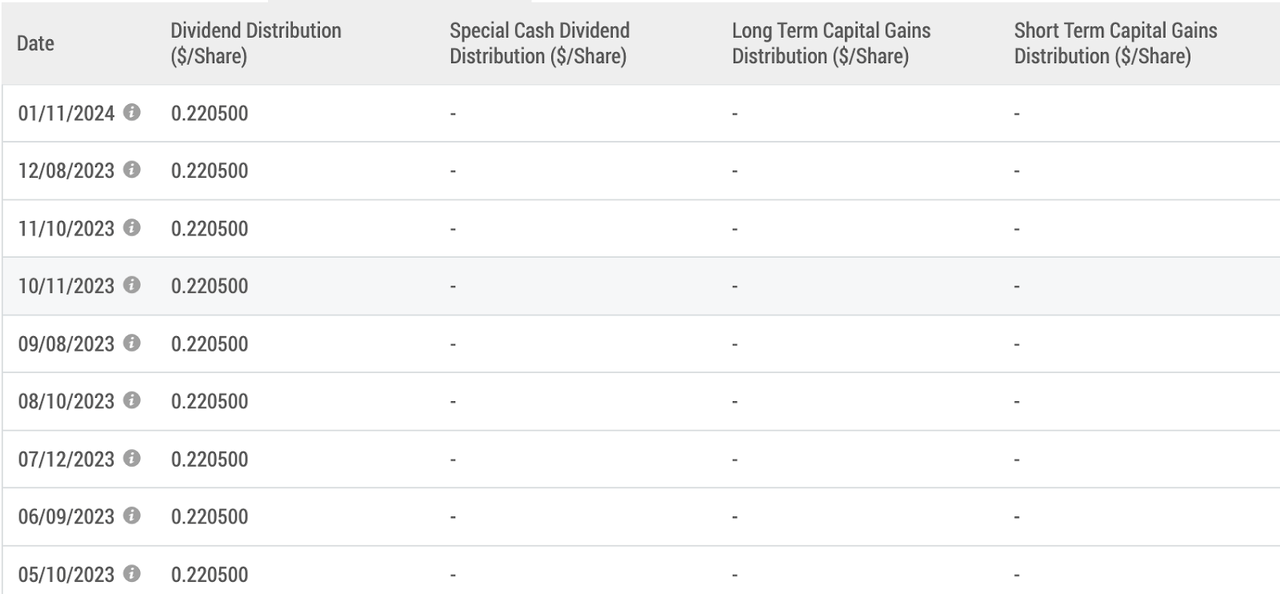Click the info icon beside 01/11/2024
The height and width of the screenshot is (594, 1280).
132,112
